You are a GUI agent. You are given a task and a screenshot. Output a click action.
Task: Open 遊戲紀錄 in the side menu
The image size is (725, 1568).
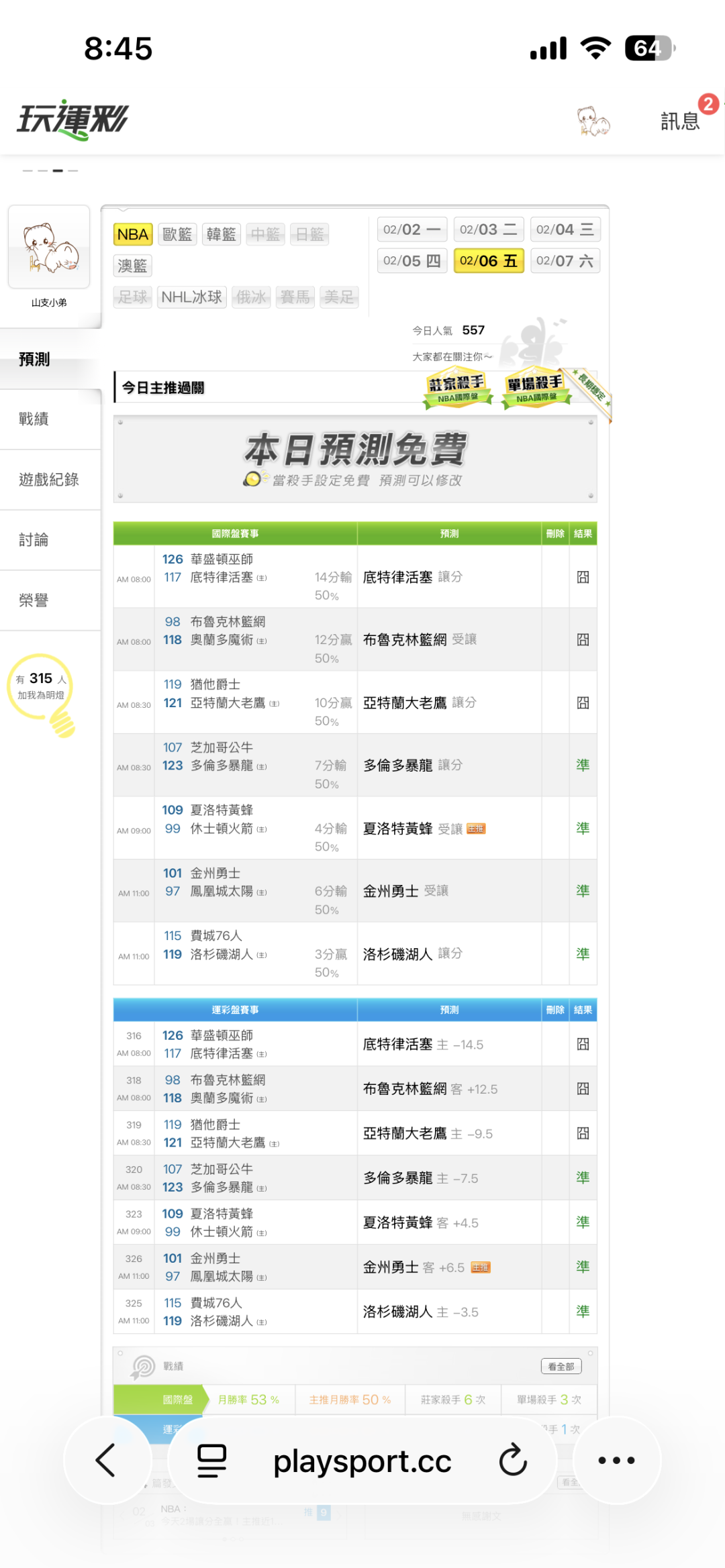tap(50, 480)
